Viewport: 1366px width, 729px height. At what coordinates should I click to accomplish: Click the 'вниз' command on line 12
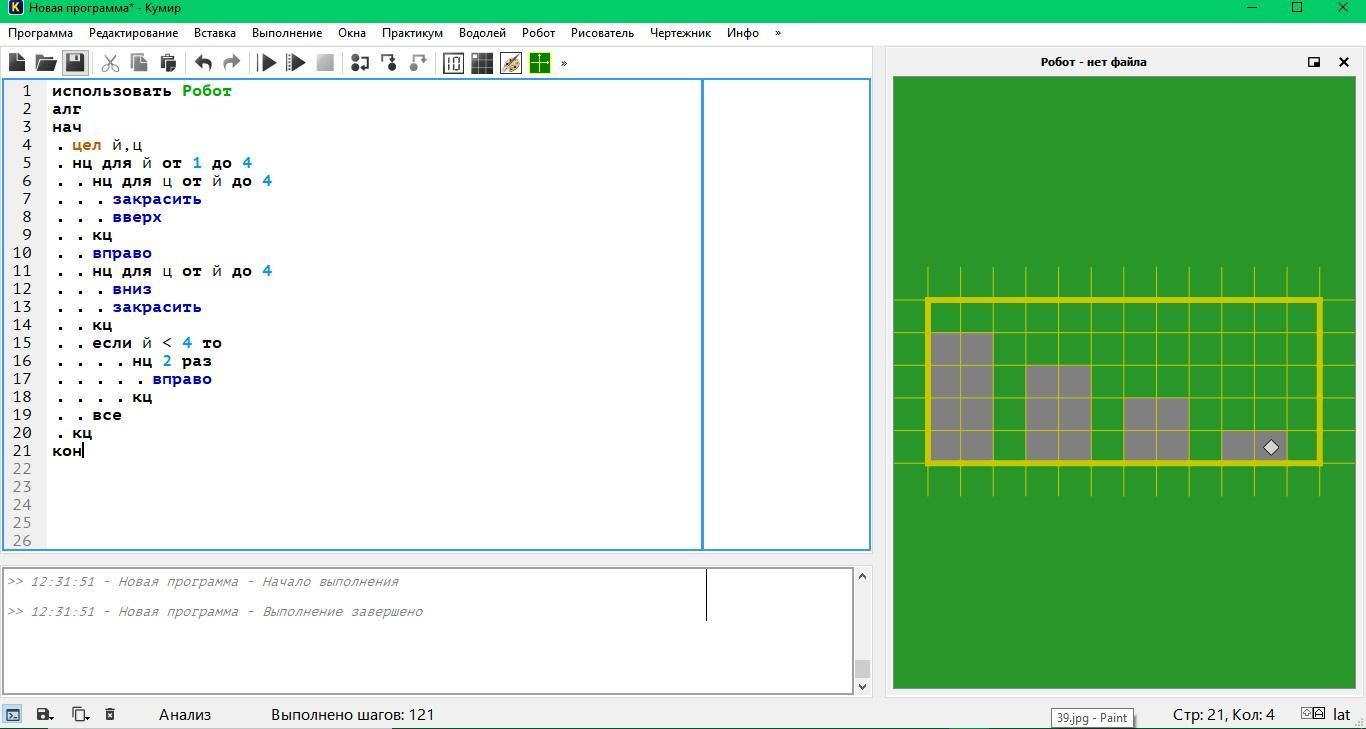point(132,289)
